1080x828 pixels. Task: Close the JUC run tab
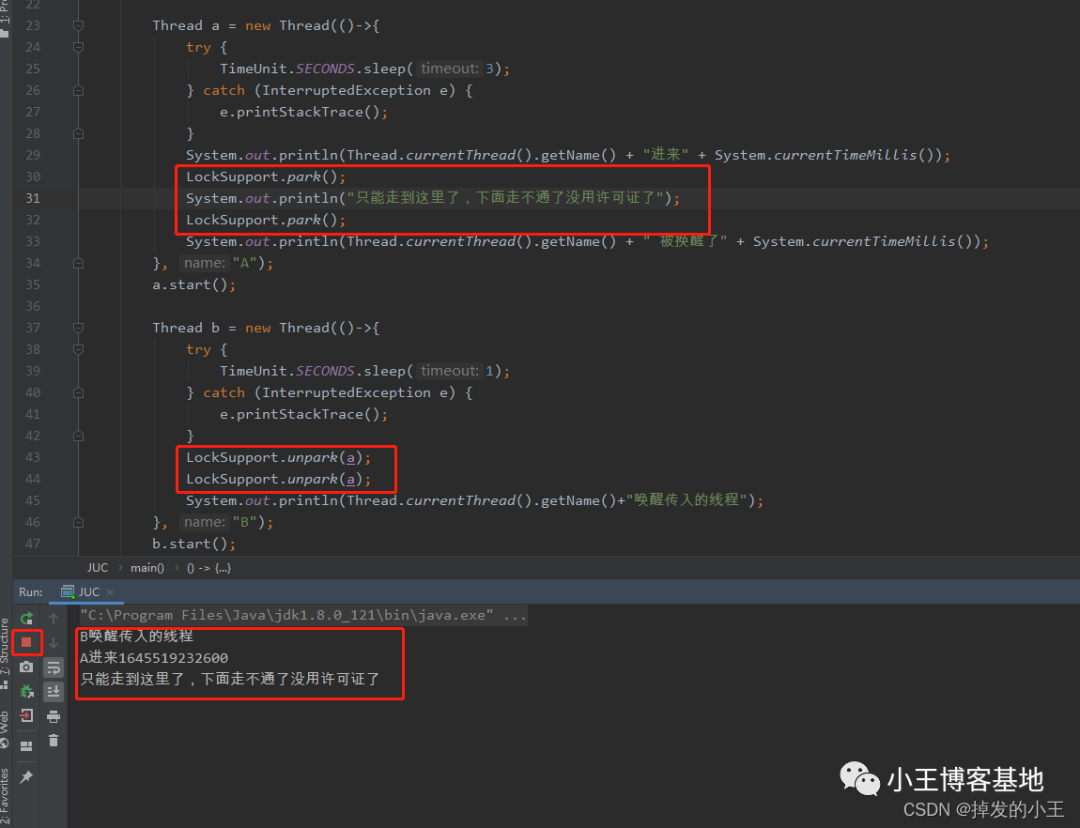pos(110,592)
